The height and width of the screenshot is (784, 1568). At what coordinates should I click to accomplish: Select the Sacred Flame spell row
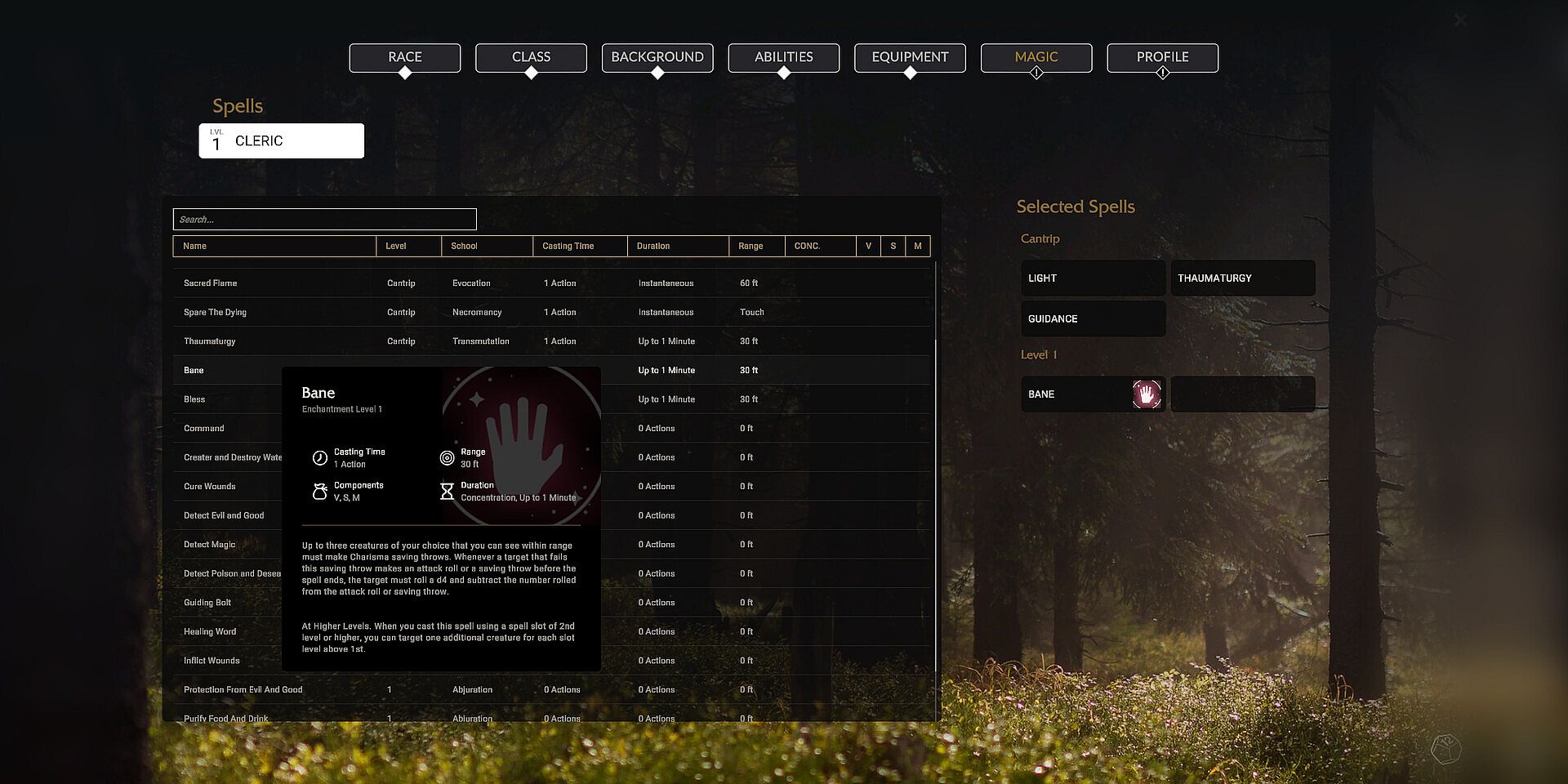(551, 283)
